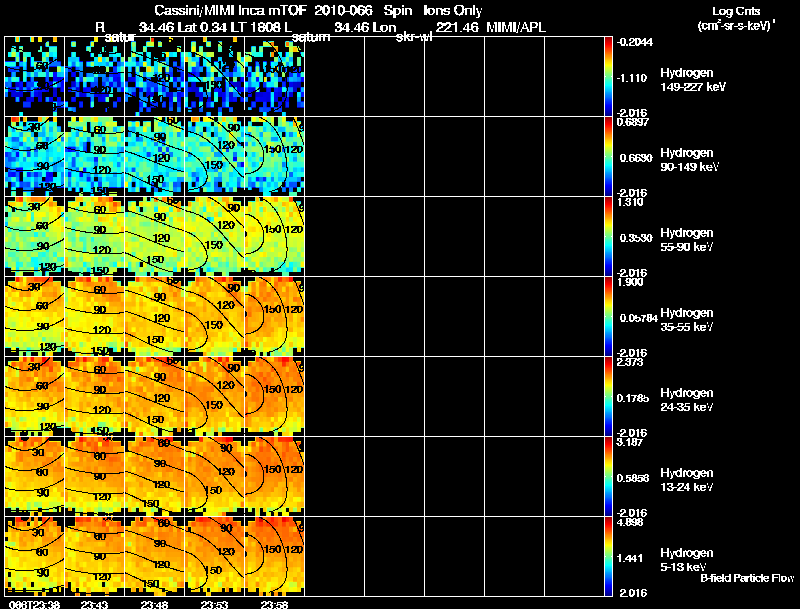Click the 'Hydrogen 90-149 keV' label
The width and height of the screenshot is (800, 609).
pos(689,160)
